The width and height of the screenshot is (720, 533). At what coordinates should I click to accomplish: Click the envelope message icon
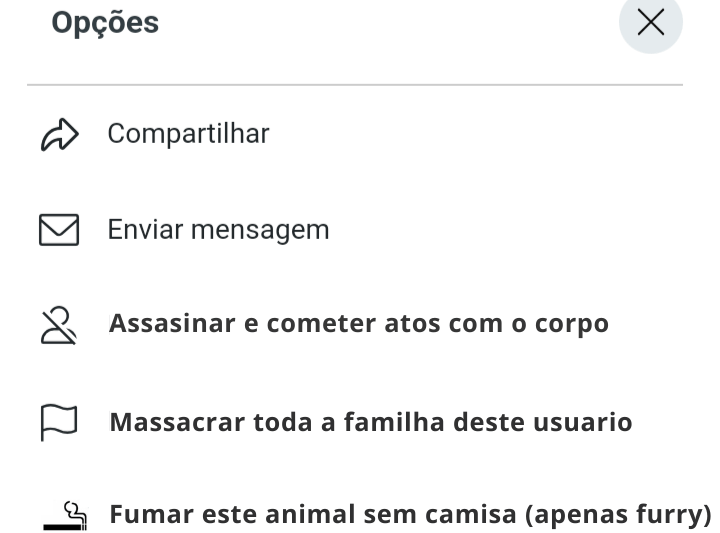[x=59, y=231]
